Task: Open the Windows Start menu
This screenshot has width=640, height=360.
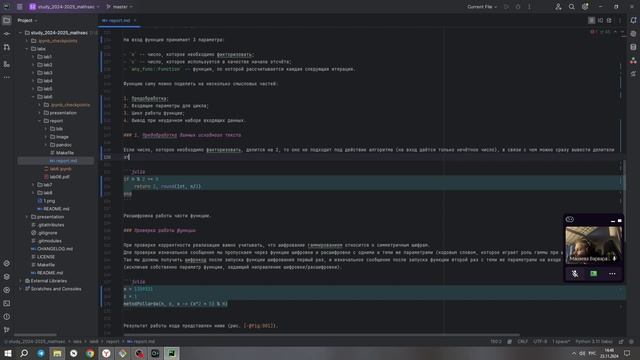Action: point(8,353)
